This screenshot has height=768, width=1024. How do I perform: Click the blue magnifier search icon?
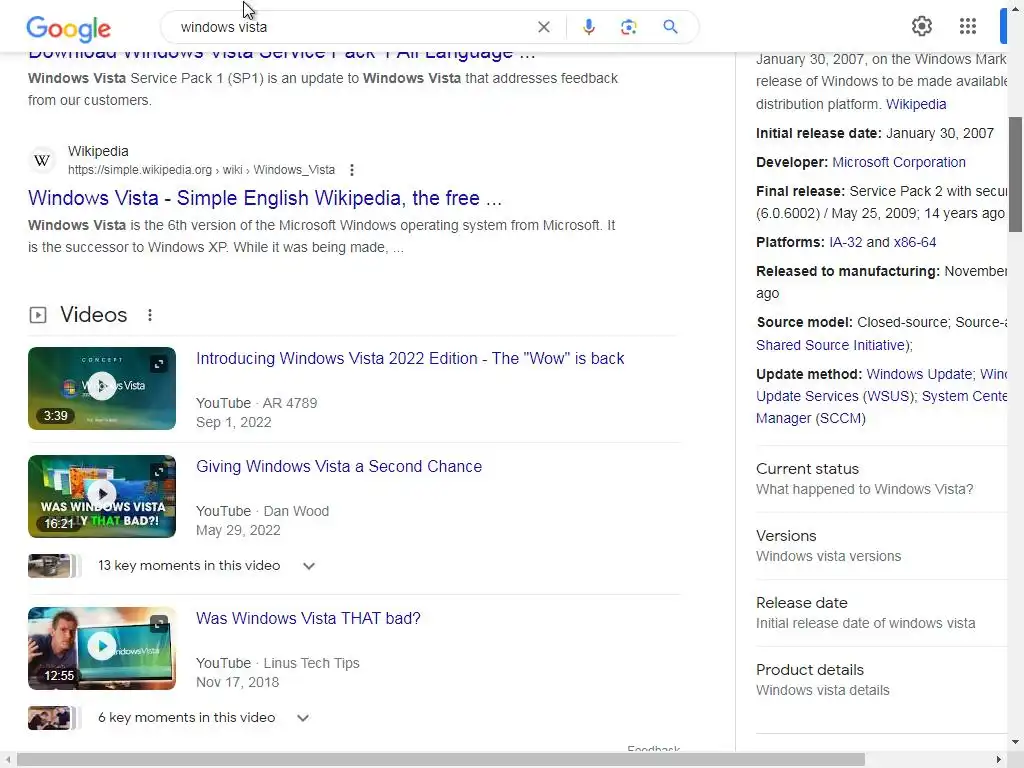670,27
